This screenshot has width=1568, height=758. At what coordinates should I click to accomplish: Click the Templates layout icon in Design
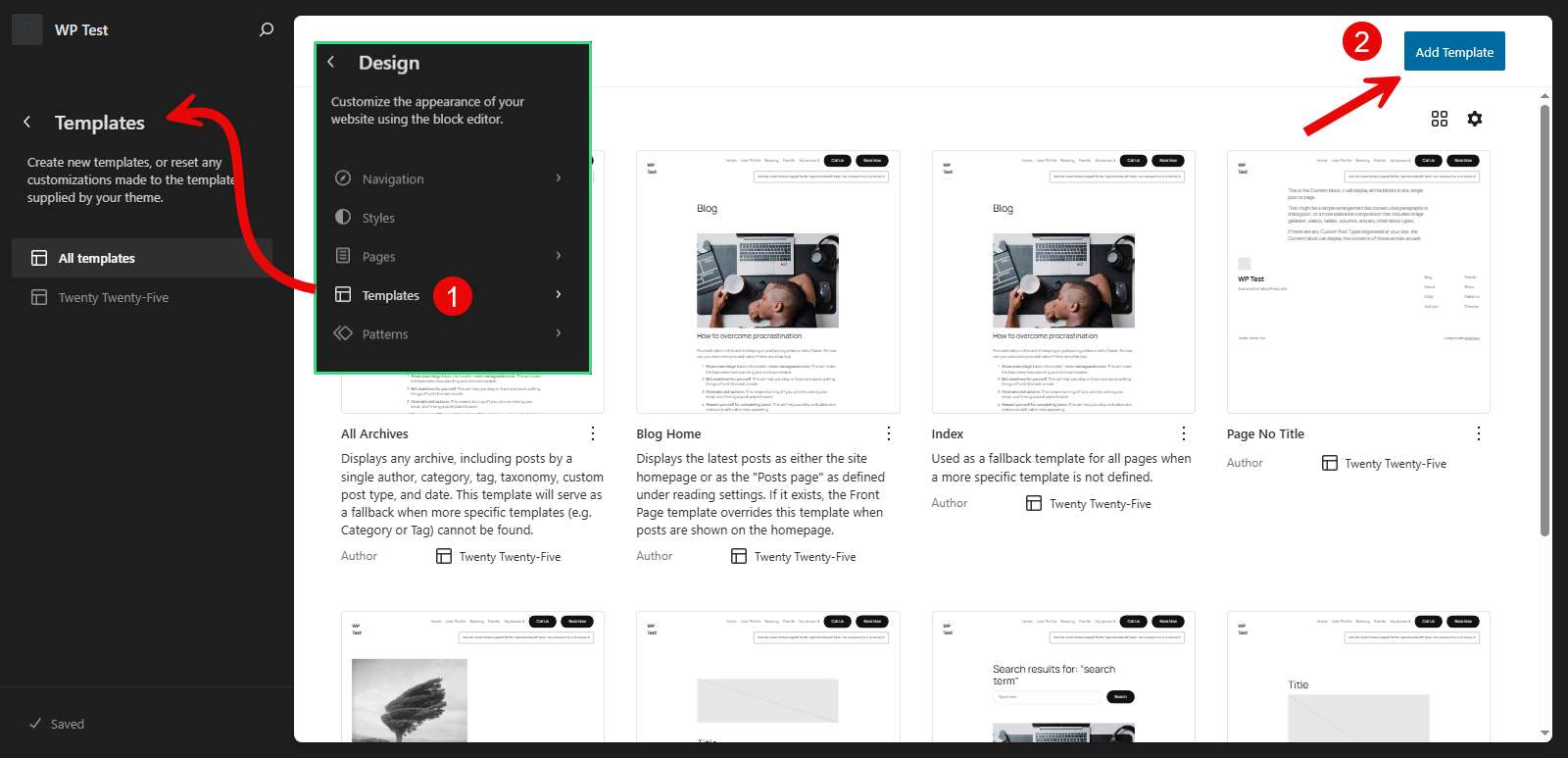pyautogui.click(x=343, y=294)
